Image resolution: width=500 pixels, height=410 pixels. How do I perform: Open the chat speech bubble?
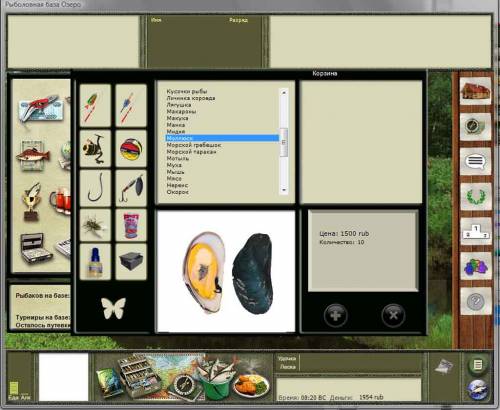[475, 161]
